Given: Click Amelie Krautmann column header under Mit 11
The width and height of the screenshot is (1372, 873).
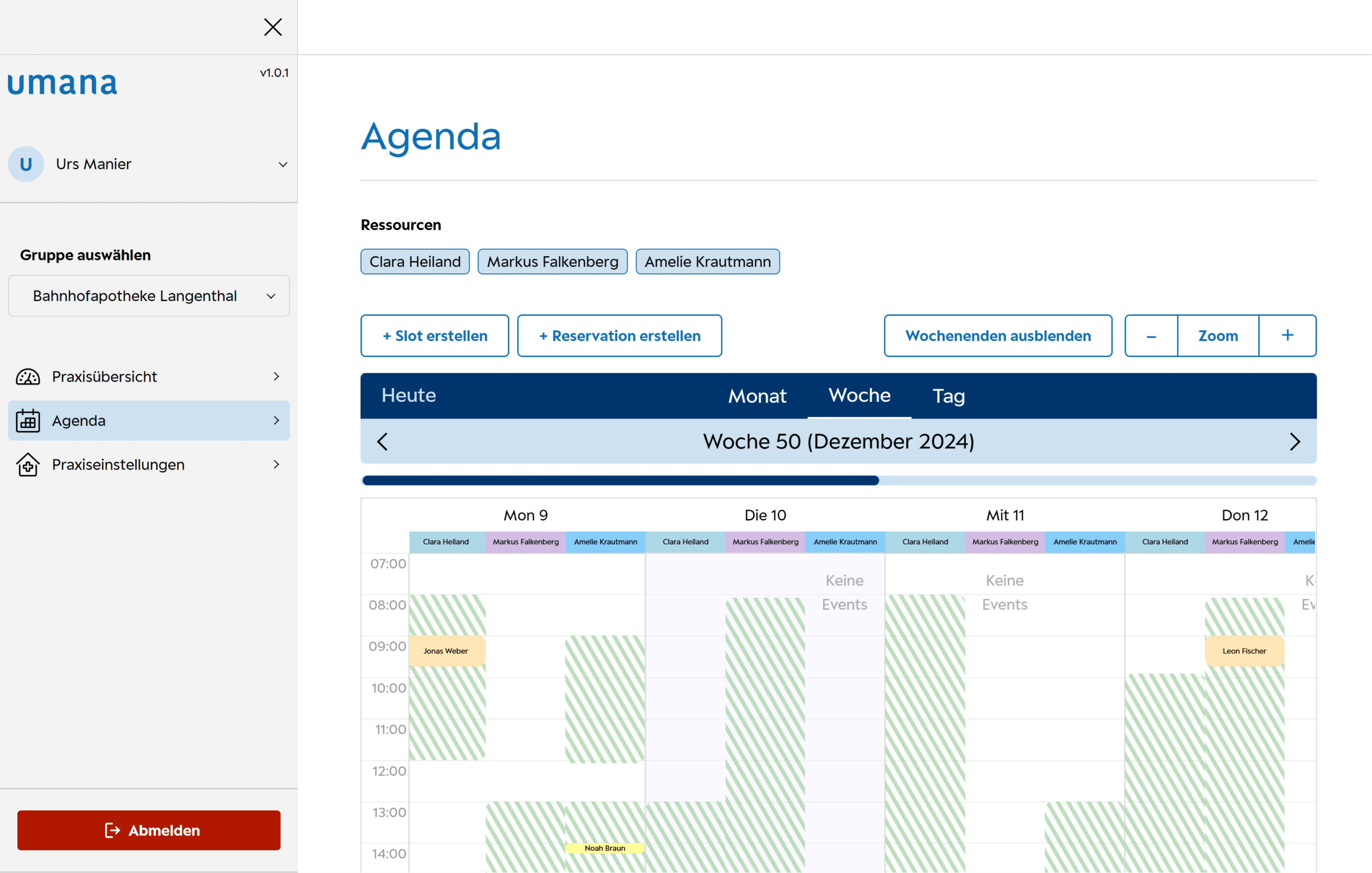Looking at the screenshot, I should click(x=1085, y=542).
